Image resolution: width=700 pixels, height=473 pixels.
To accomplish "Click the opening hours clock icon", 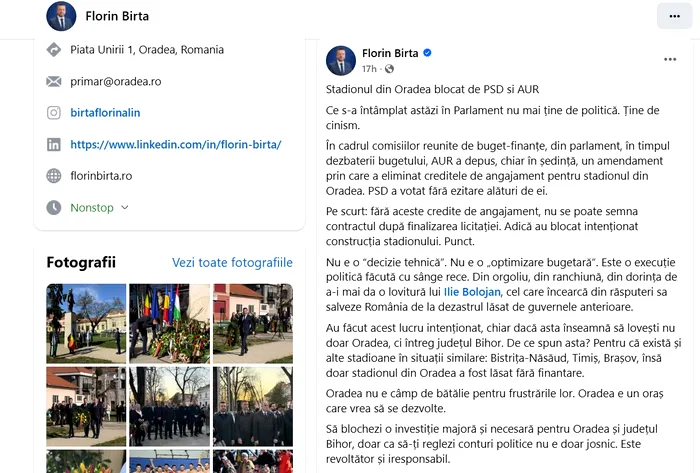I will point(54,207).
